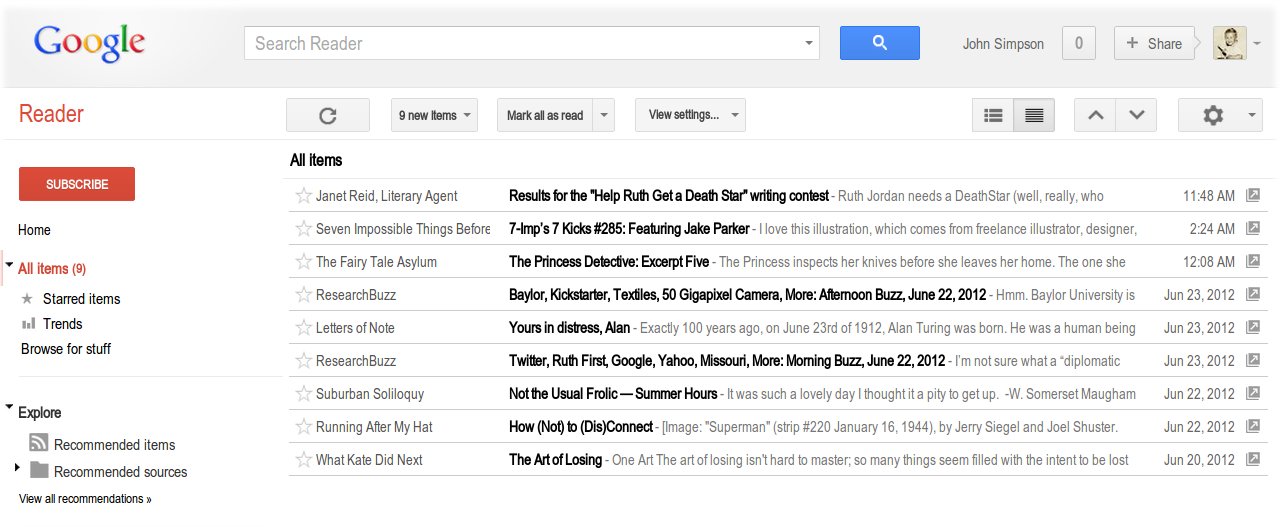
Task: Open the View settings dropdown
Action: [x=690, y=115]
